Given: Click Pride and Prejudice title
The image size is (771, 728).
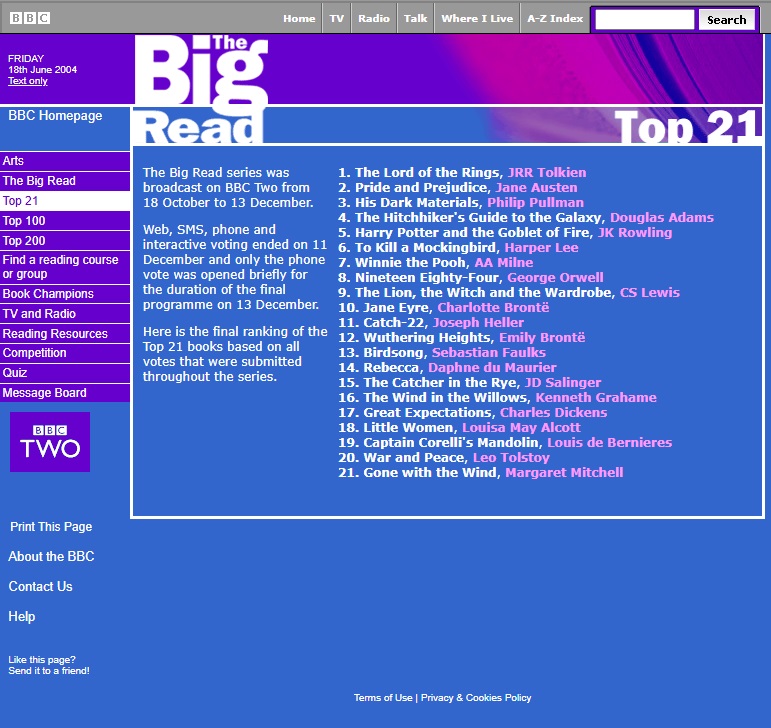Looking at the screenshot, I should (x=421, y=188).
